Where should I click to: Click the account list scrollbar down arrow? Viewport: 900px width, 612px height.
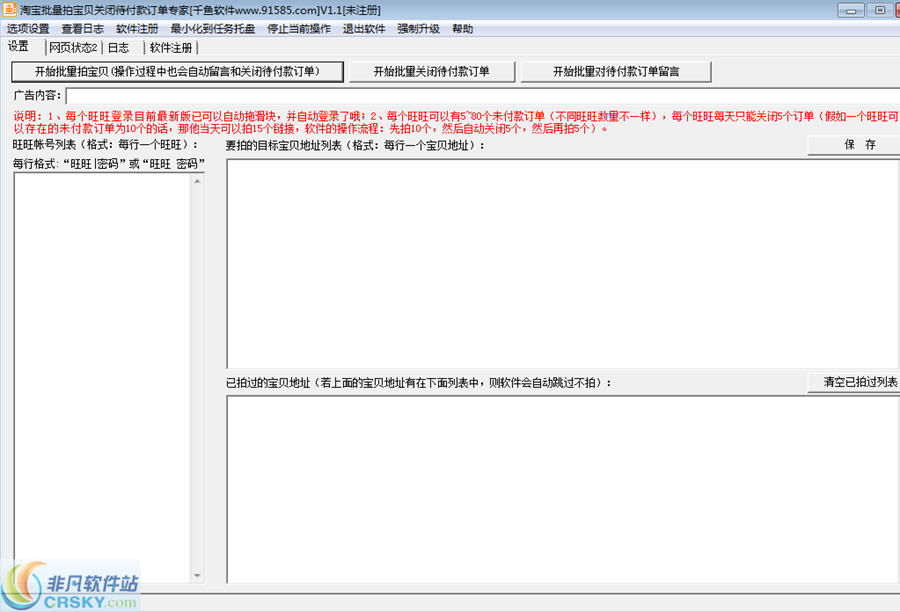tap(197, 575)
